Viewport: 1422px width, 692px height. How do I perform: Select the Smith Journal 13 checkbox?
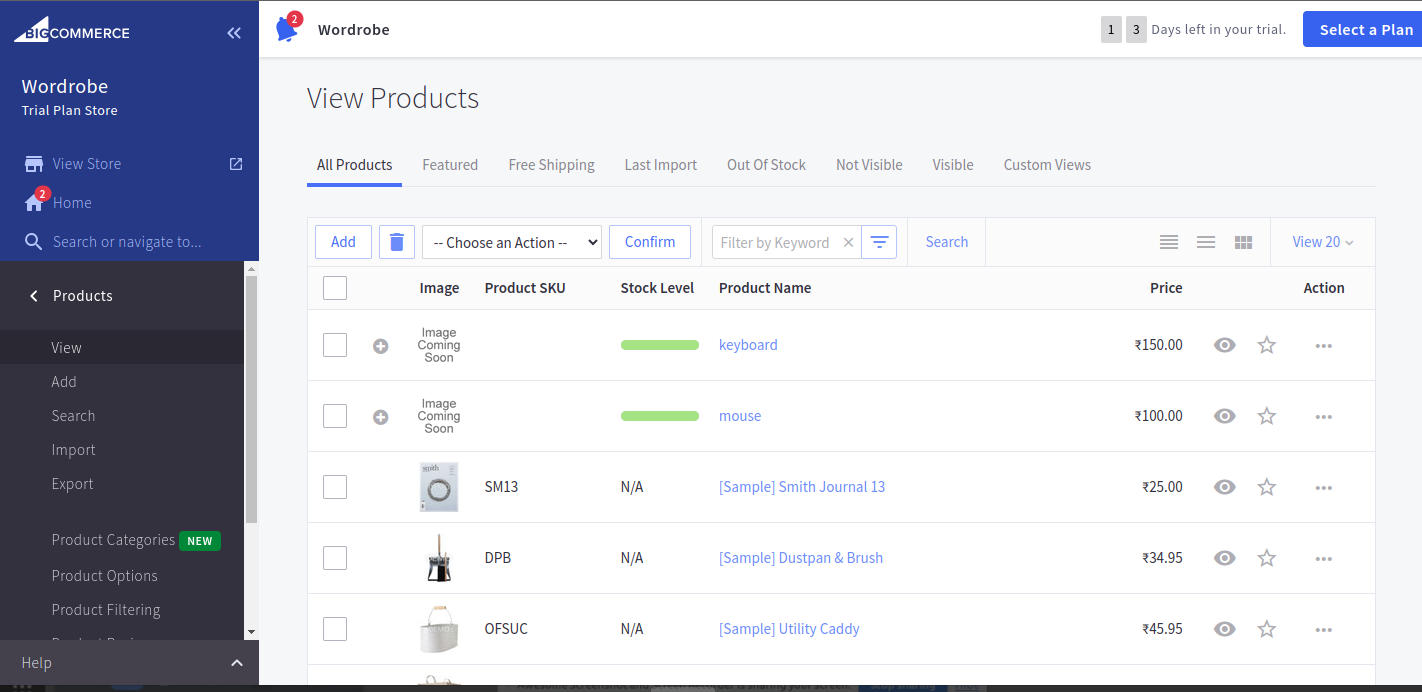pos(335,487)
